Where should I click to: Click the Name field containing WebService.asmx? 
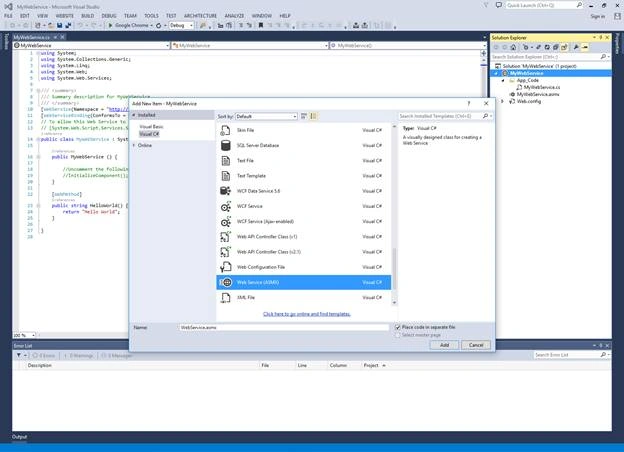[x=284, y=327]
